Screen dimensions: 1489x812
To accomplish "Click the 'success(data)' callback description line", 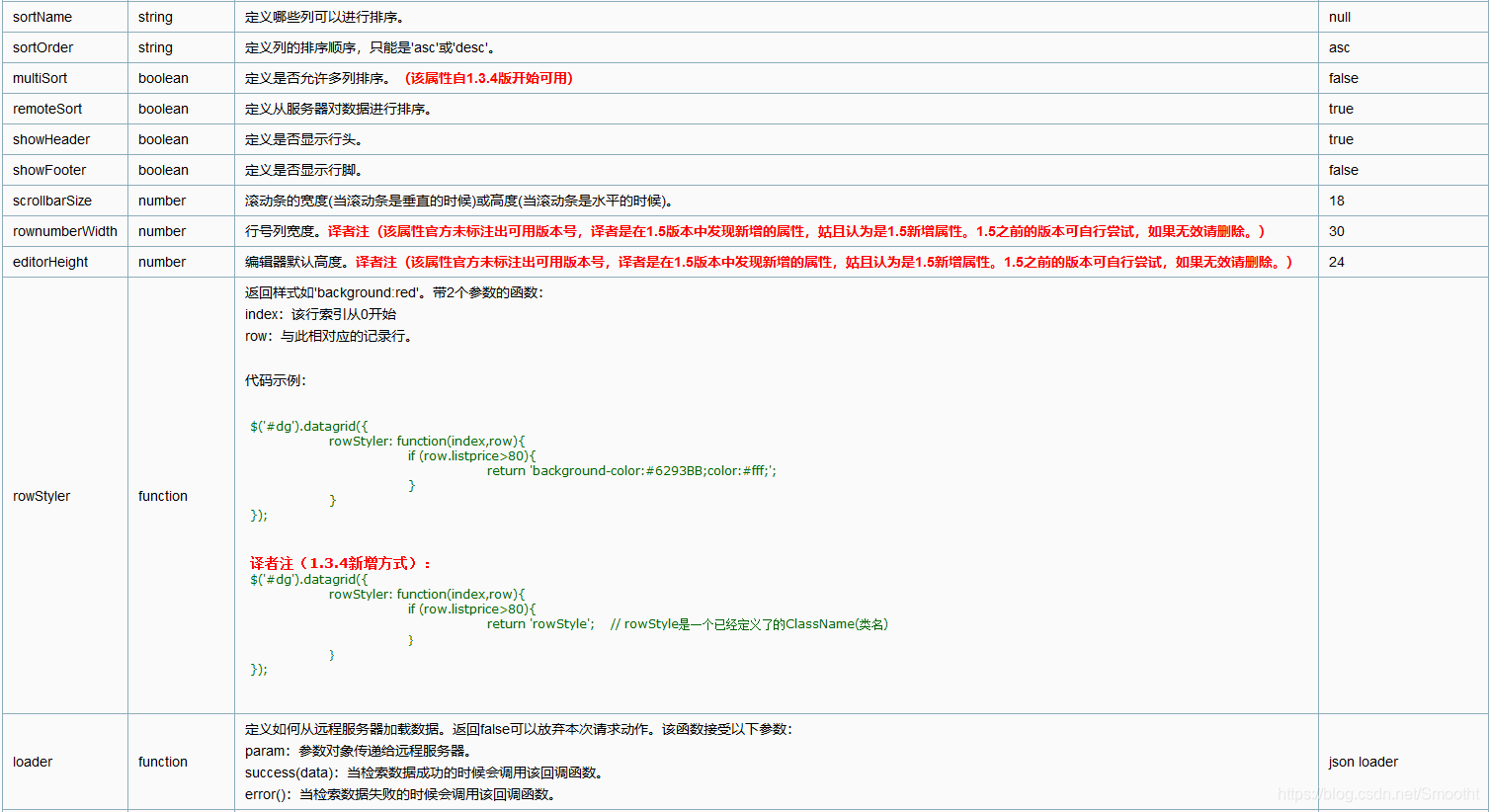I will click(x=425, y=772).
